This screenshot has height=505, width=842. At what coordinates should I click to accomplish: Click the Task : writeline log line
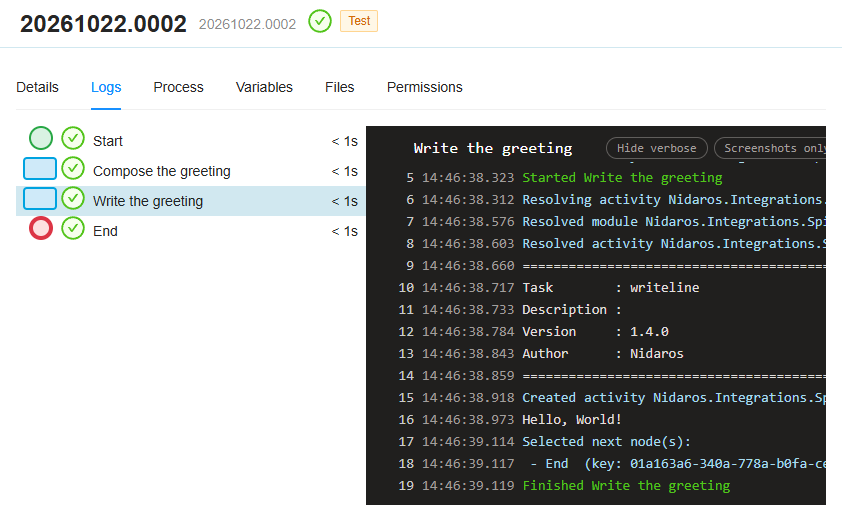[x=611, y=287]
